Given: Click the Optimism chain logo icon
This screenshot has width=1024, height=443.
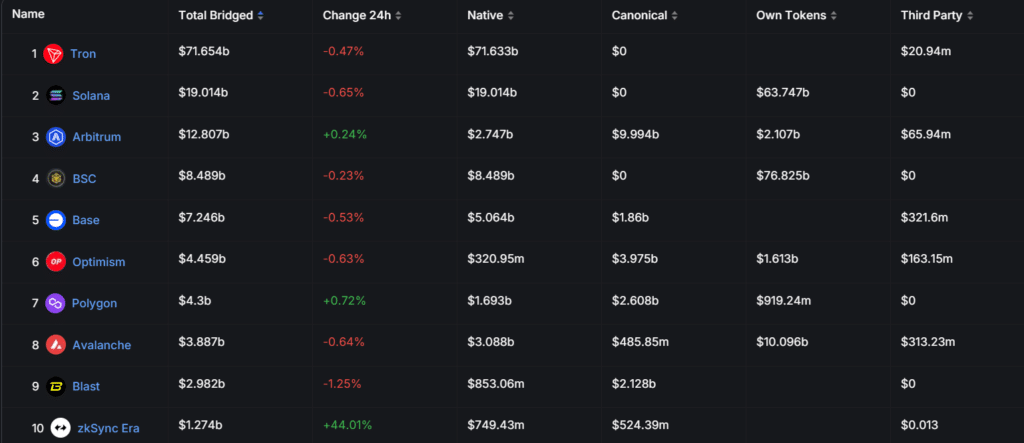Looking at the screenshot, I should 56,262.
